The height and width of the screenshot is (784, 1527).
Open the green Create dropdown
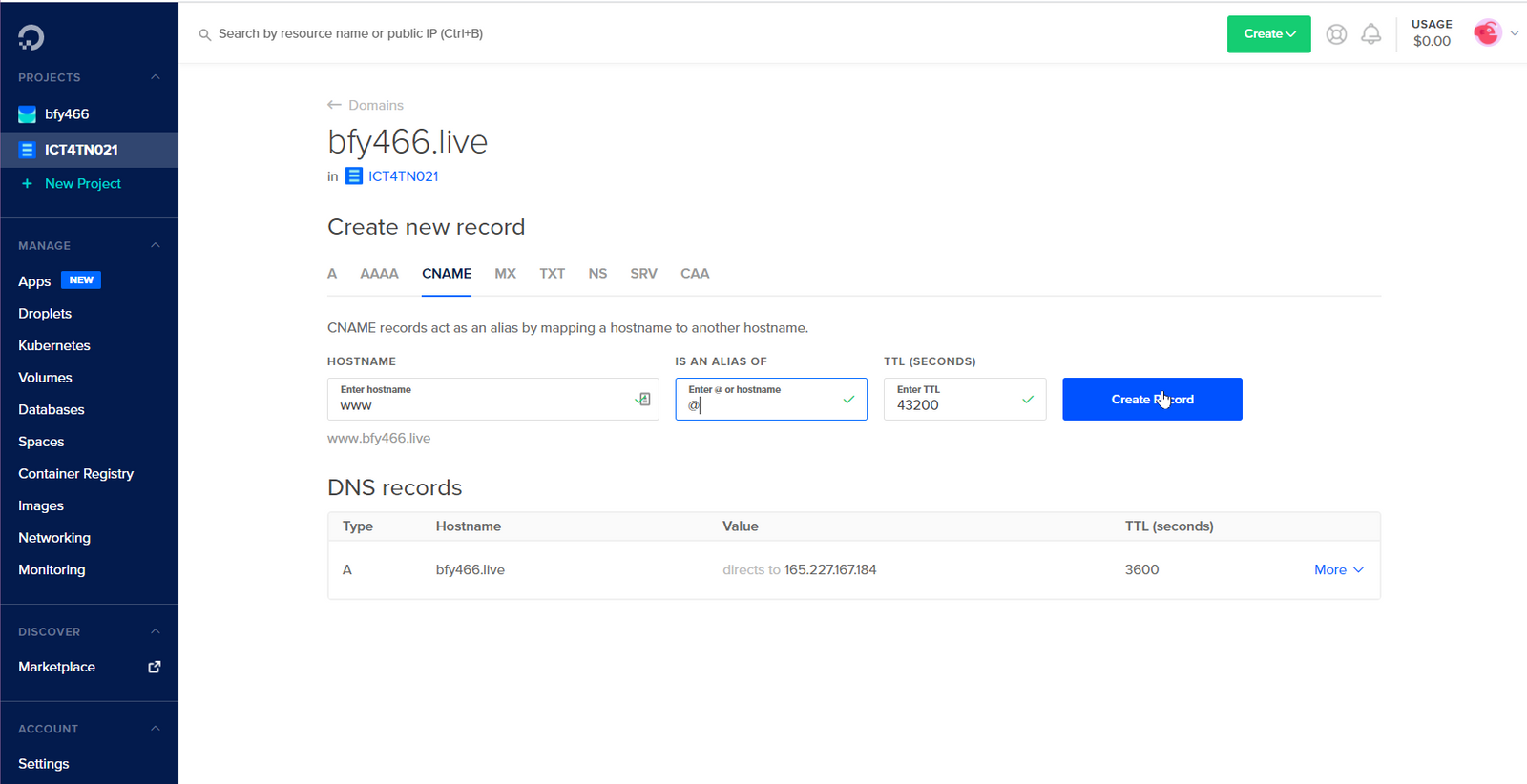(1268, 34)
